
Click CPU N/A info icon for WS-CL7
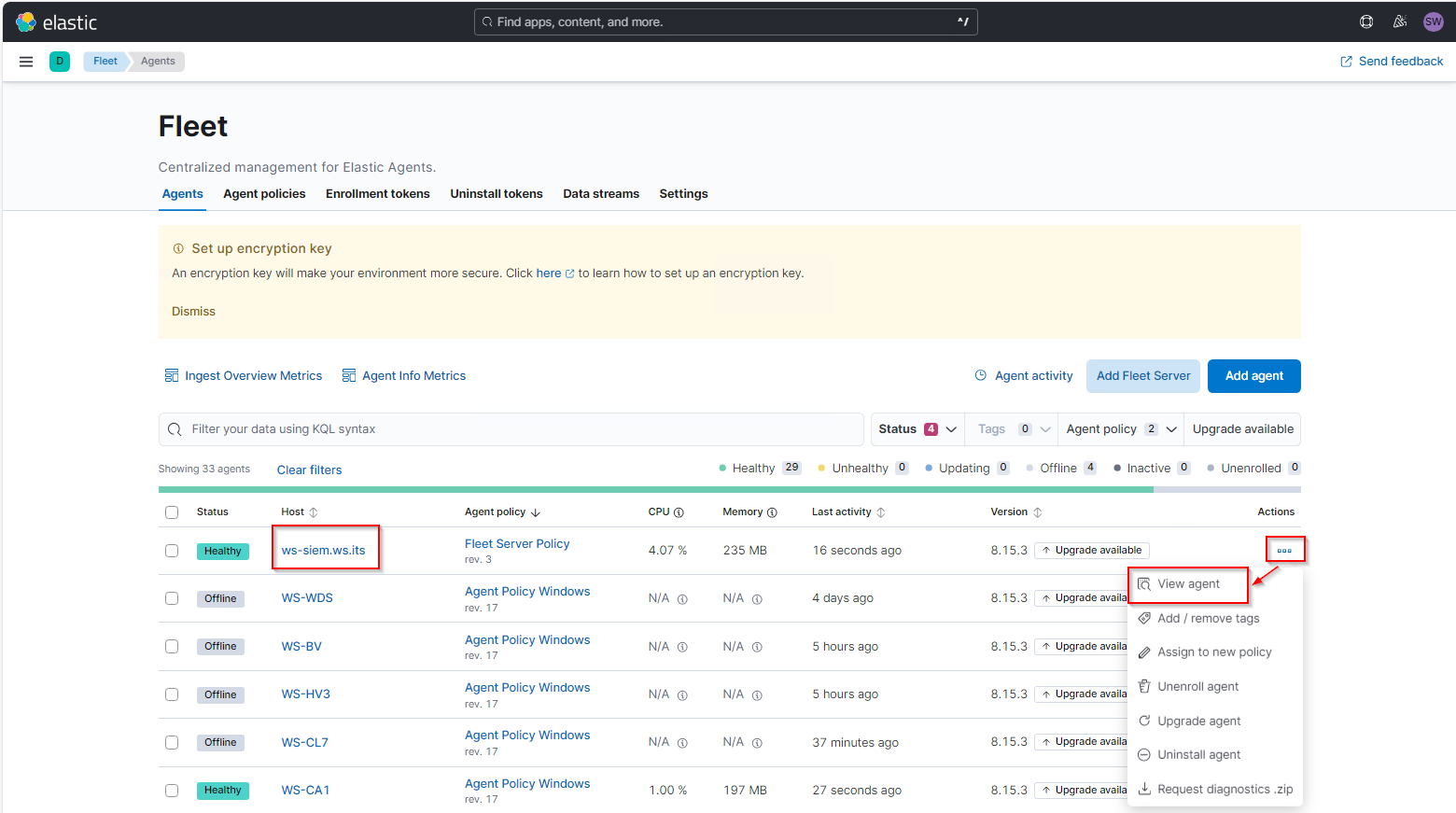point(682,743)
